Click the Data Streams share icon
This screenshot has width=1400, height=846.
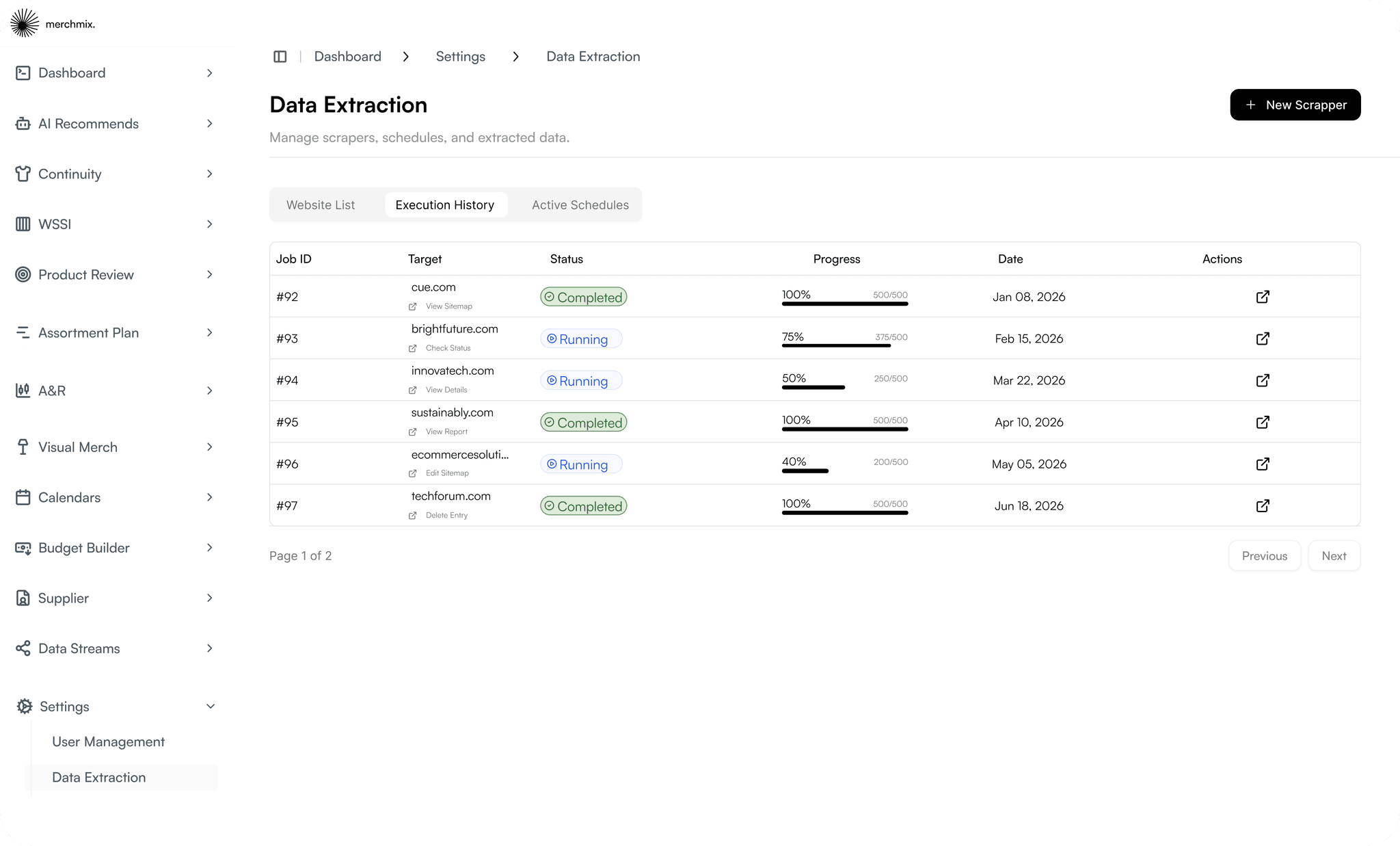tap(23, 648)
